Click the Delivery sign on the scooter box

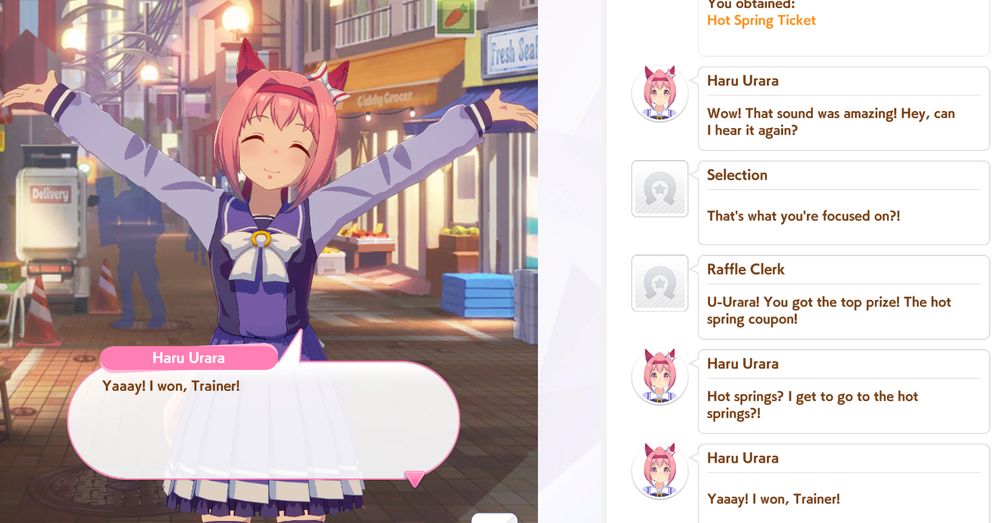tap(50, 194)
